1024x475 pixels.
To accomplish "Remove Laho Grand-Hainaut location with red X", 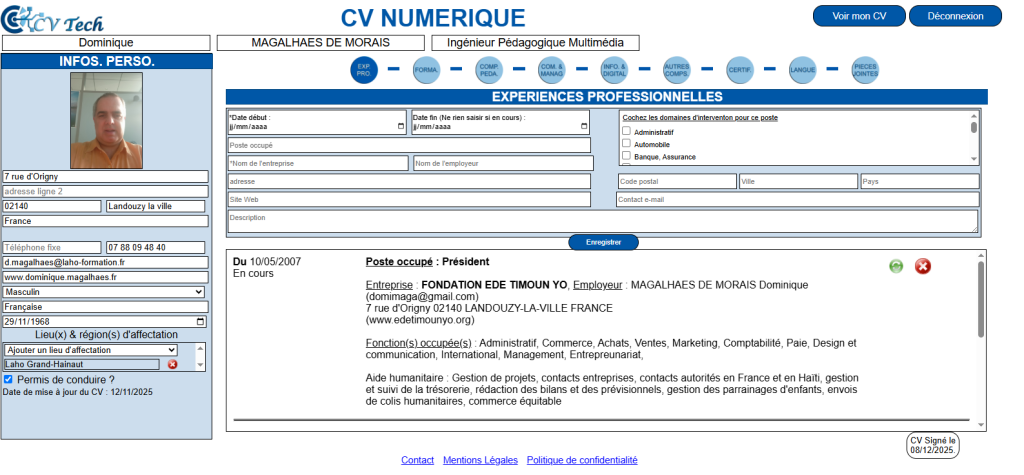I will [172, 365].
